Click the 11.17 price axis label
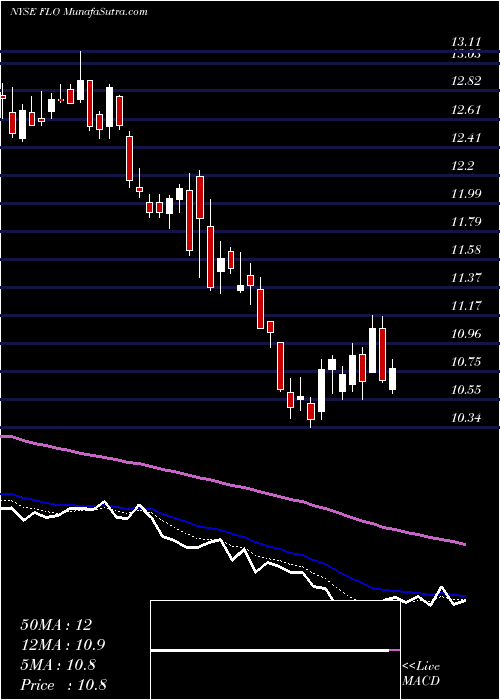Image resolution: width=500 pixels, height=700 pixels. pyautogui.click(x=466, y=306)
